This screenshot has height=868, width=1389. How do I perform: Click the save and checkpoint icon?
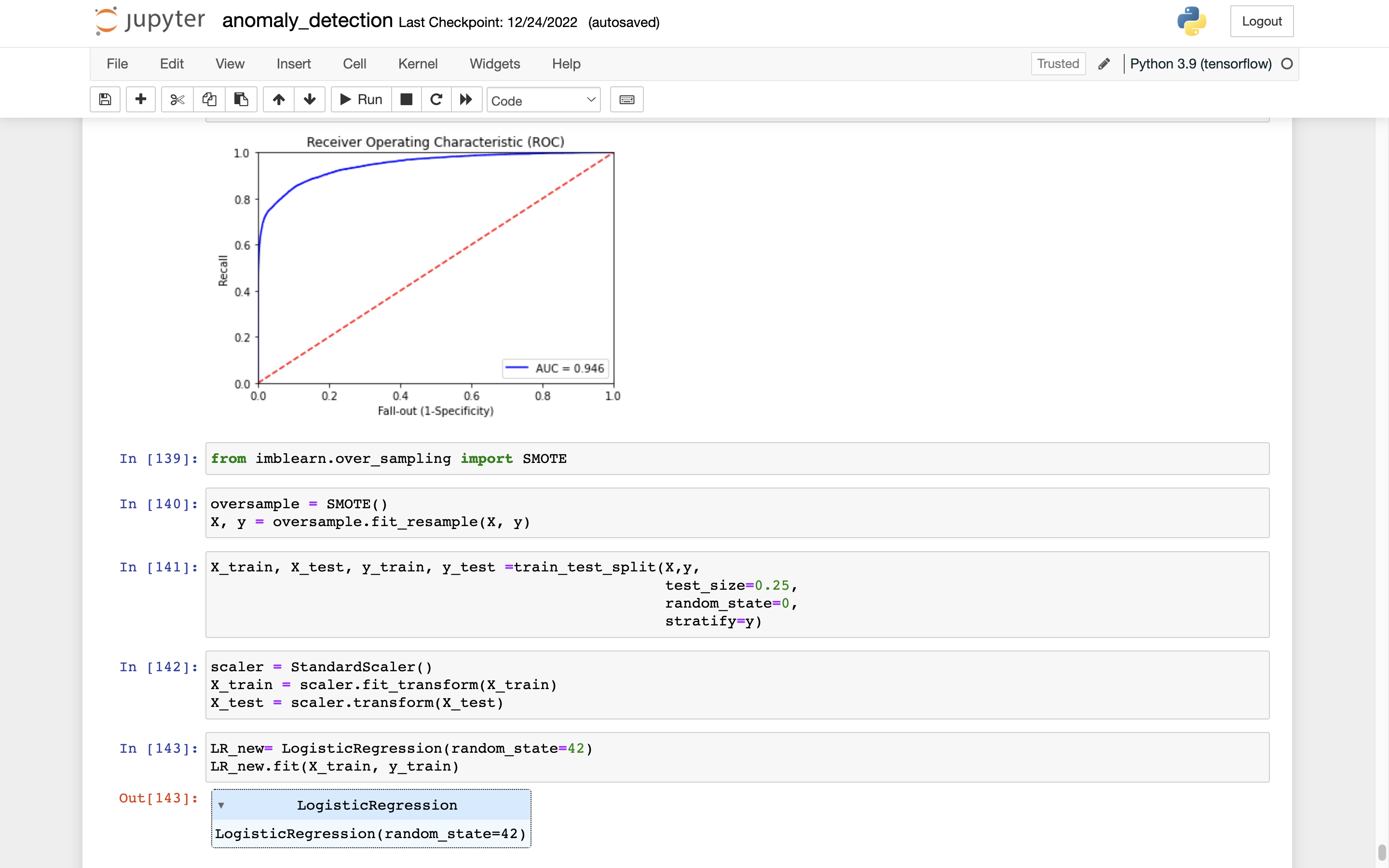[x=105, y=99]
